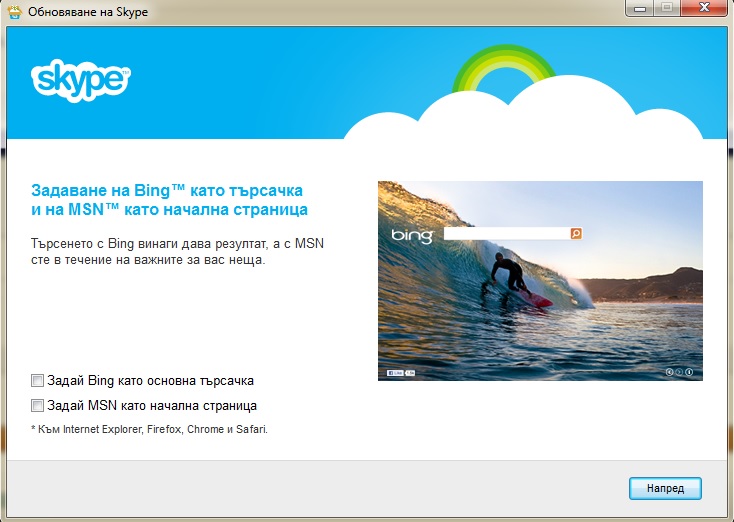Tick 'Задай MSN като начална страница' checkbox
This screenshot has height=522, width=734.
[37, 405]
